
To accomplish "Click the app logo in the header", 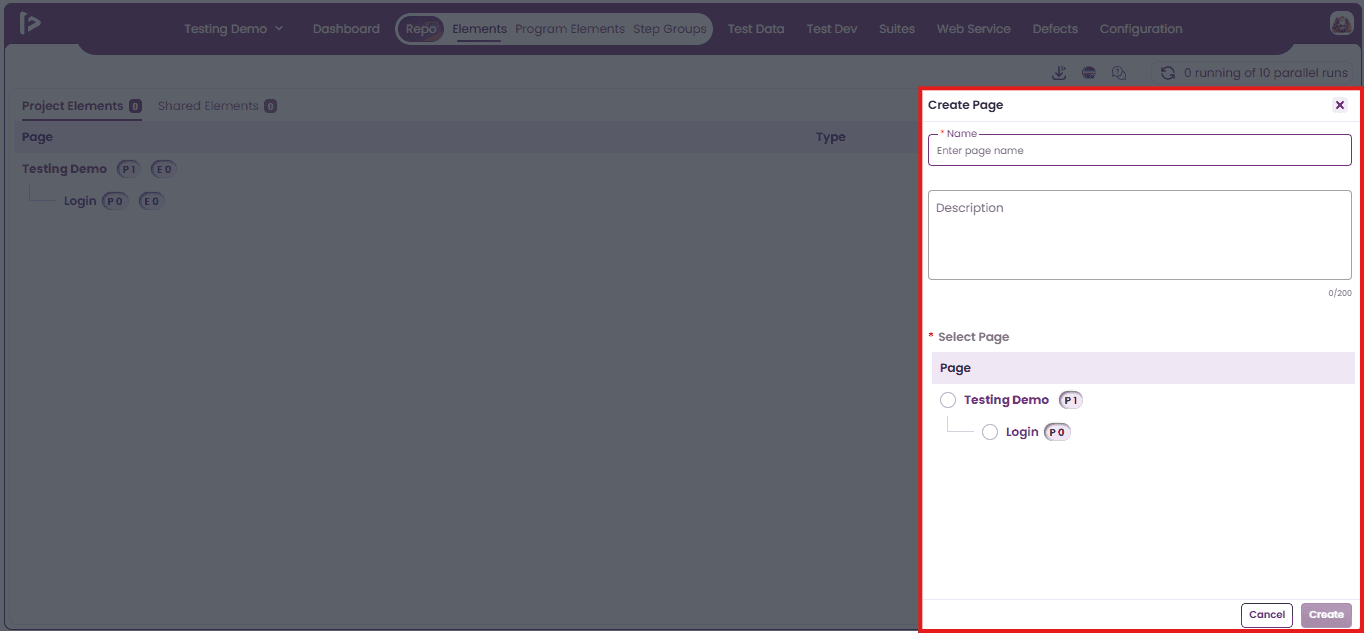I will (30, 24).
